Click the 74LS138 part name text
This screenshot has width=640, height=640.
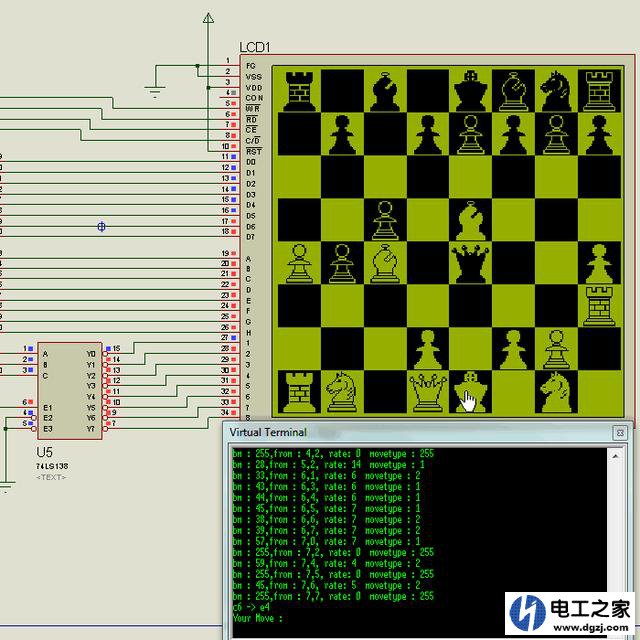[52, 466]
